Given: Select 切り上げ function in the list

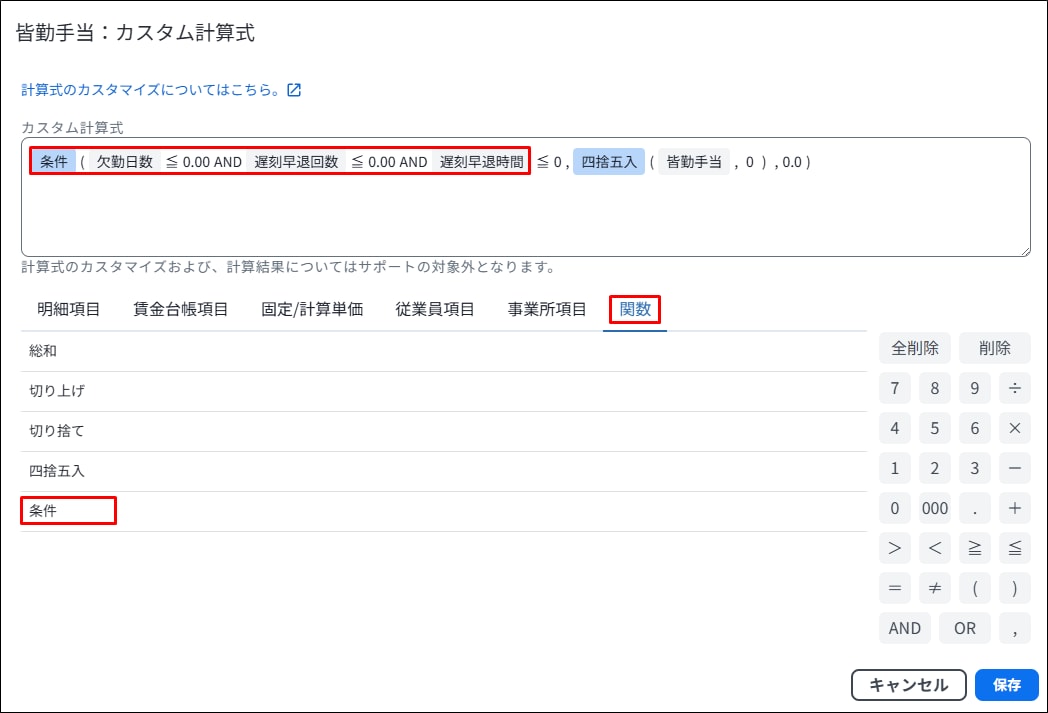Looking at the screenshot, I should click(x=50, y=391).
